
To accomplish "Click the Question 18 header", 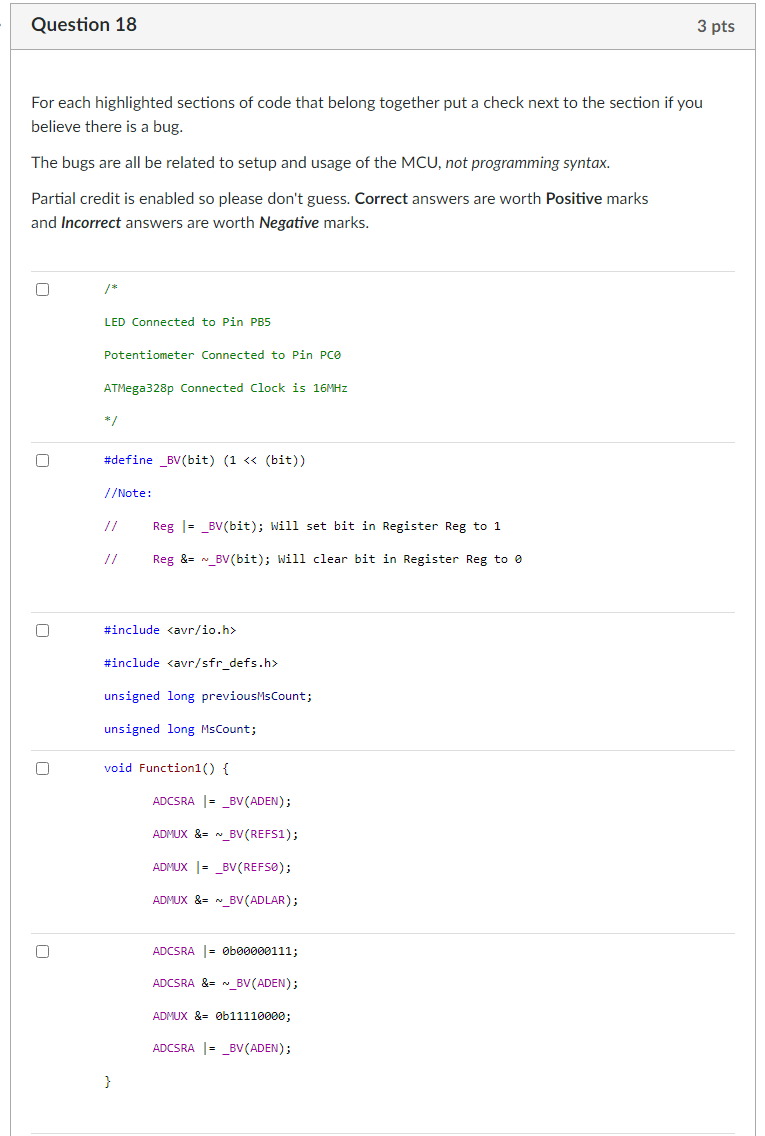I will pos(84,25).
